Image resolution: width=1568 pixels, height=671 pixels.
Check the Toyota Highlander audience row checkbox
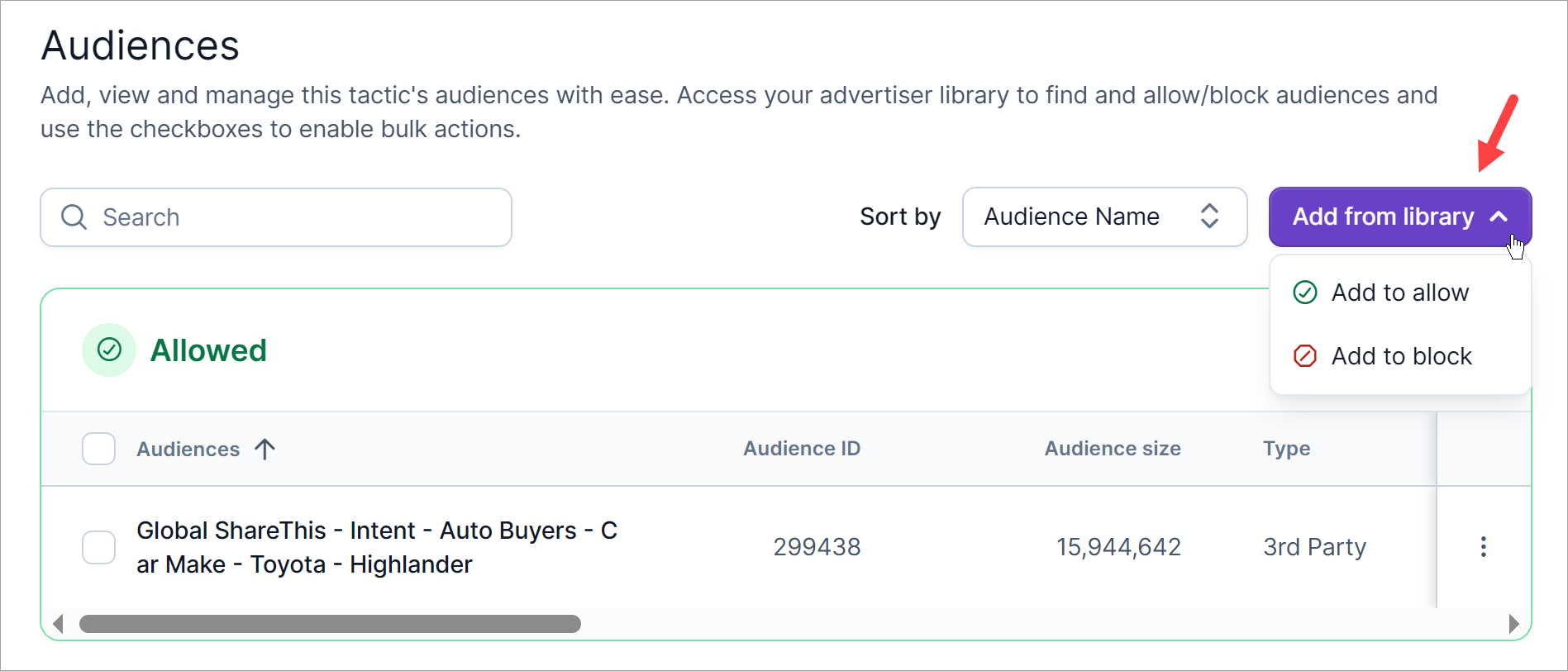pos(98,547)
